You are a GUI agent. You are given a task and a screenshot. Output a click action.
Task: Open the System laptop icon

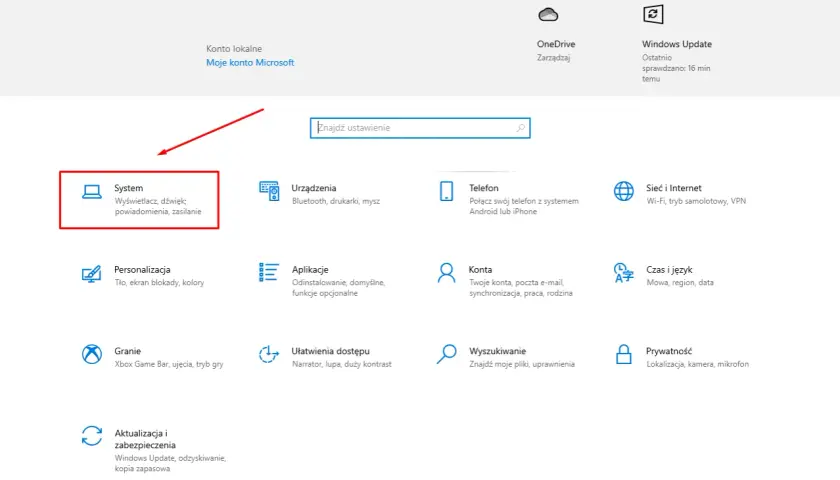(x=92, y=191)
